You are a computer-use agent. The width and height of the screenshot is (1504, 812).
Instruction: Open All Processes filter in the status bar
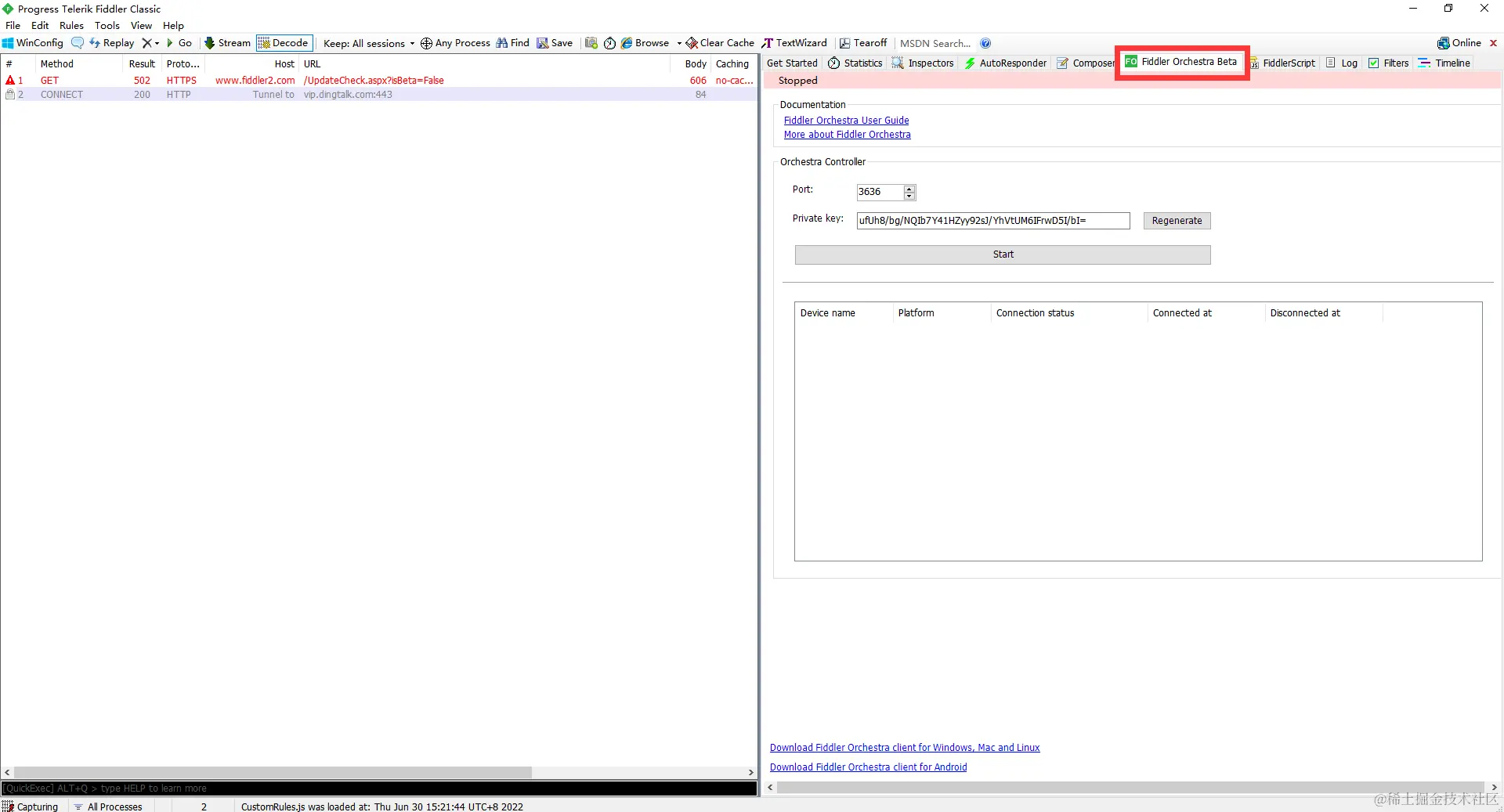click(x=109, y=806)
